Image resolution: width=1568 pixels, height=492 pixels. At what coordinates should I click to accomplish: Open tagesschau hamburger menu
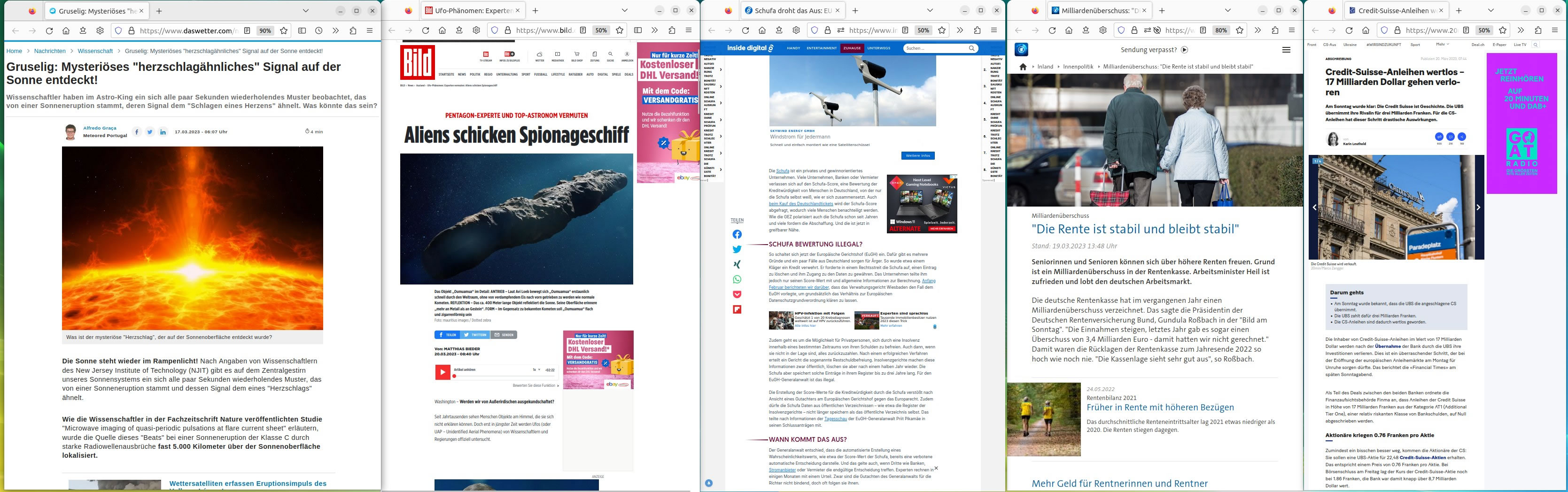1286,50
